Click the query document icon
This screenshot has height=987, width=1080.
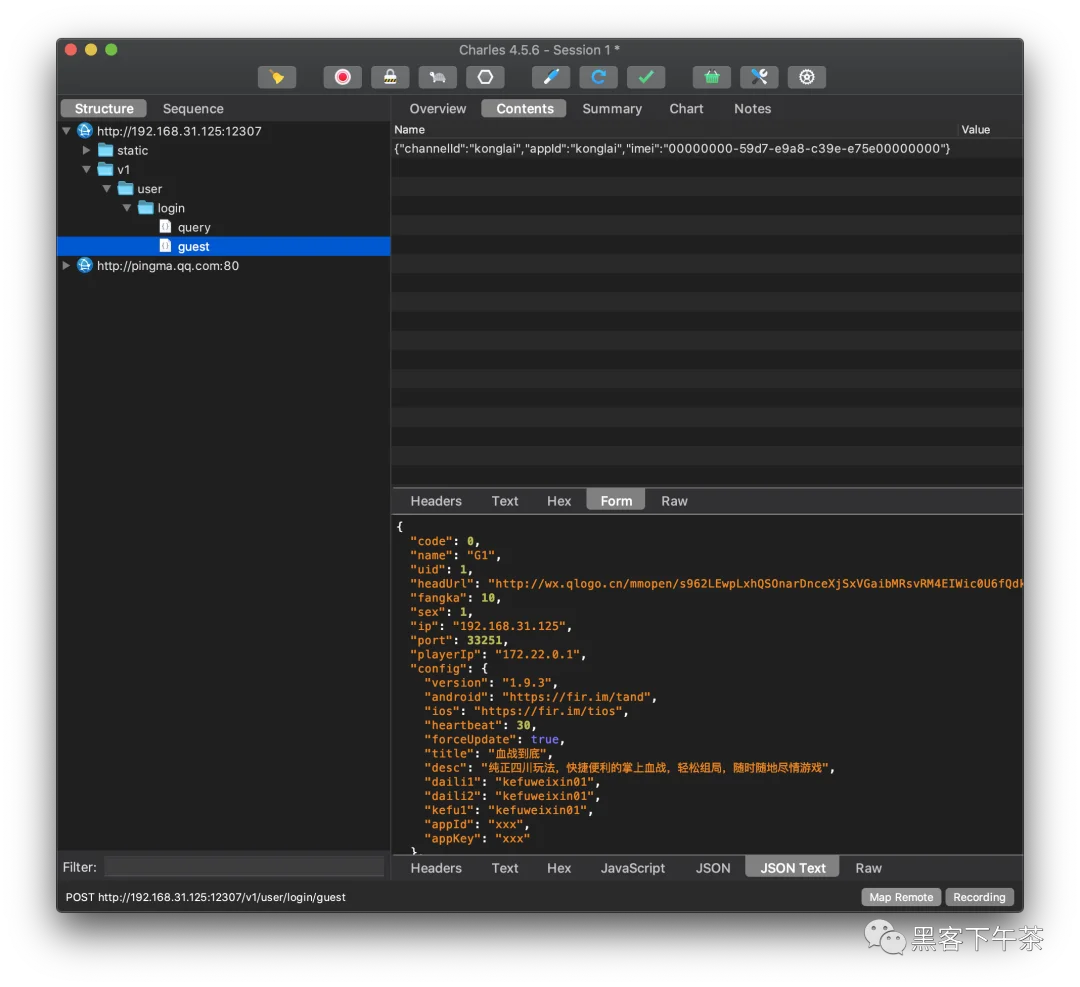coord(165,227)
